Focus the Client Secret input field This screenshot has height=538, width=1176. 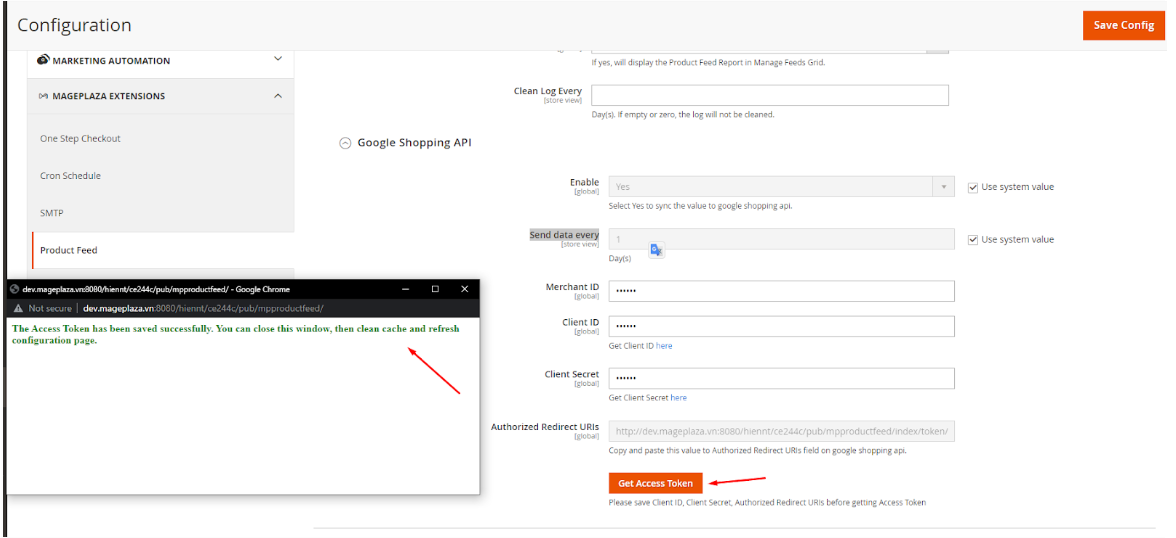(x=781, y=378)
